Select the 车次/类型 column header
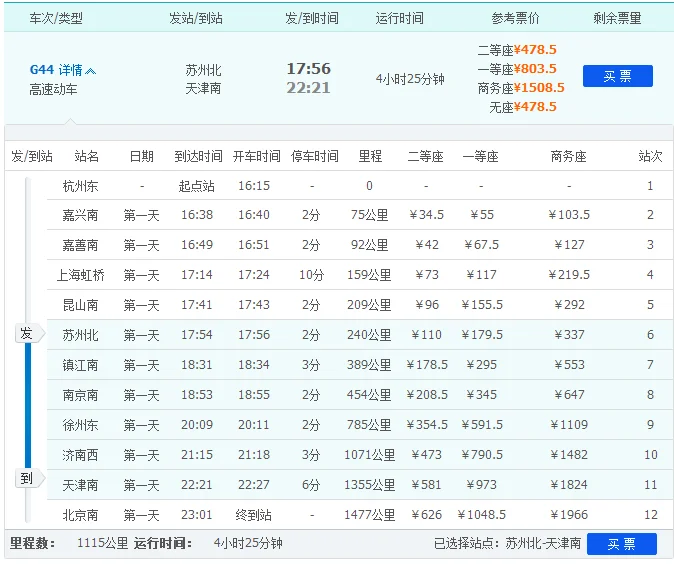This screenshot has width=674, height=564. pyautogui.click(x=57, y=18)
